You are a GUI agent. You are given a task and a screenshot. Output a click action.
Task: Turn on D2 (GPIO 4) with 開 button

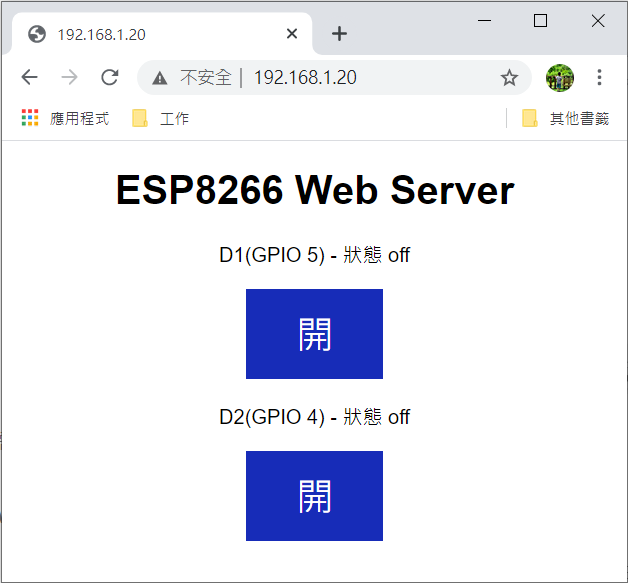(314, 496)
